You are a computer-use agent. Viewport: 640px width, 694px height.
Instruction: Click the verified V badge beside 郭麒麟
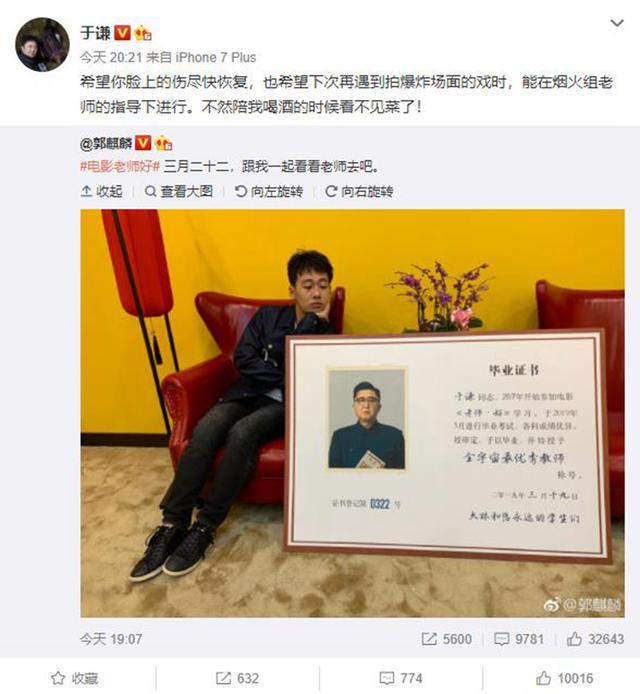[x=143, y=143]
